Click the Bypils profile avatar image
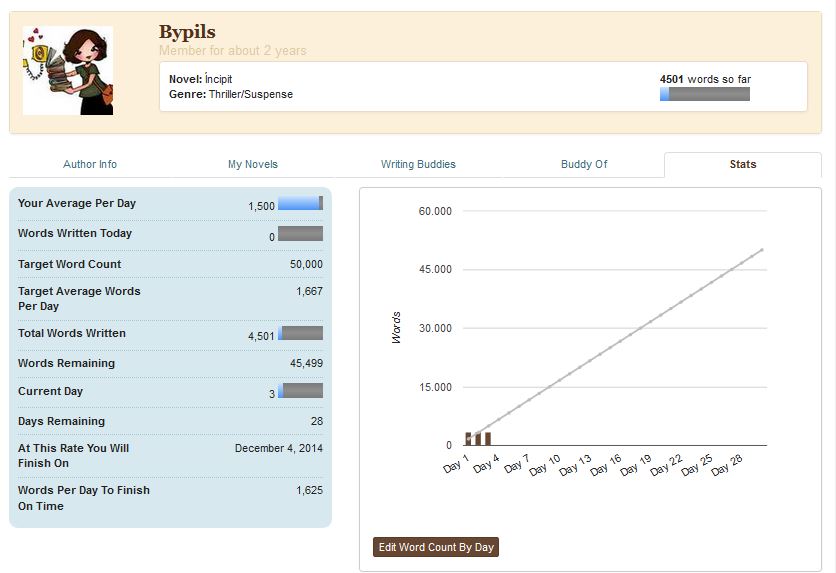This screenshot has height=573, width=836. (x=67, y=71)
